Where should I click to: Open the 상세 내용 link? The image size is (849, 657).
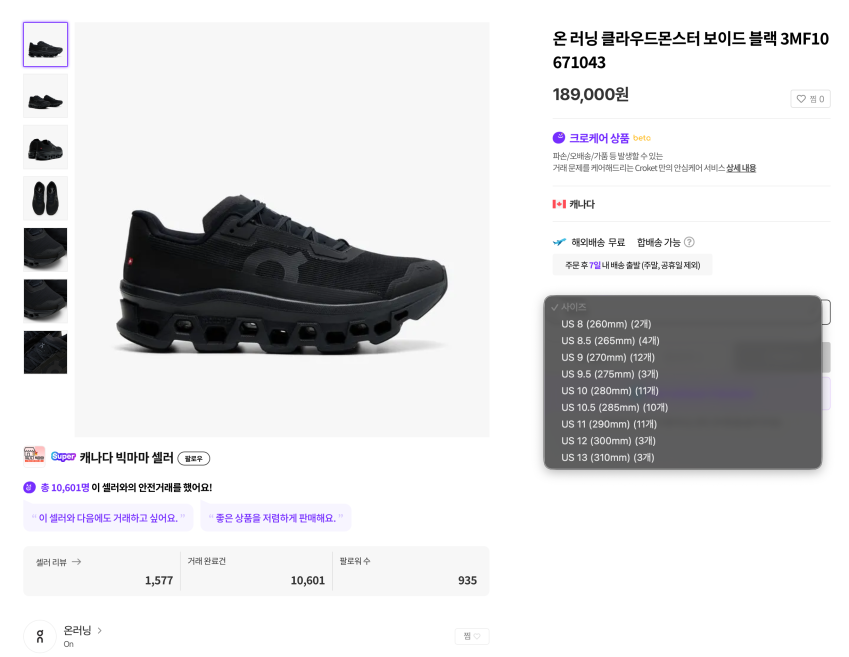741,168
